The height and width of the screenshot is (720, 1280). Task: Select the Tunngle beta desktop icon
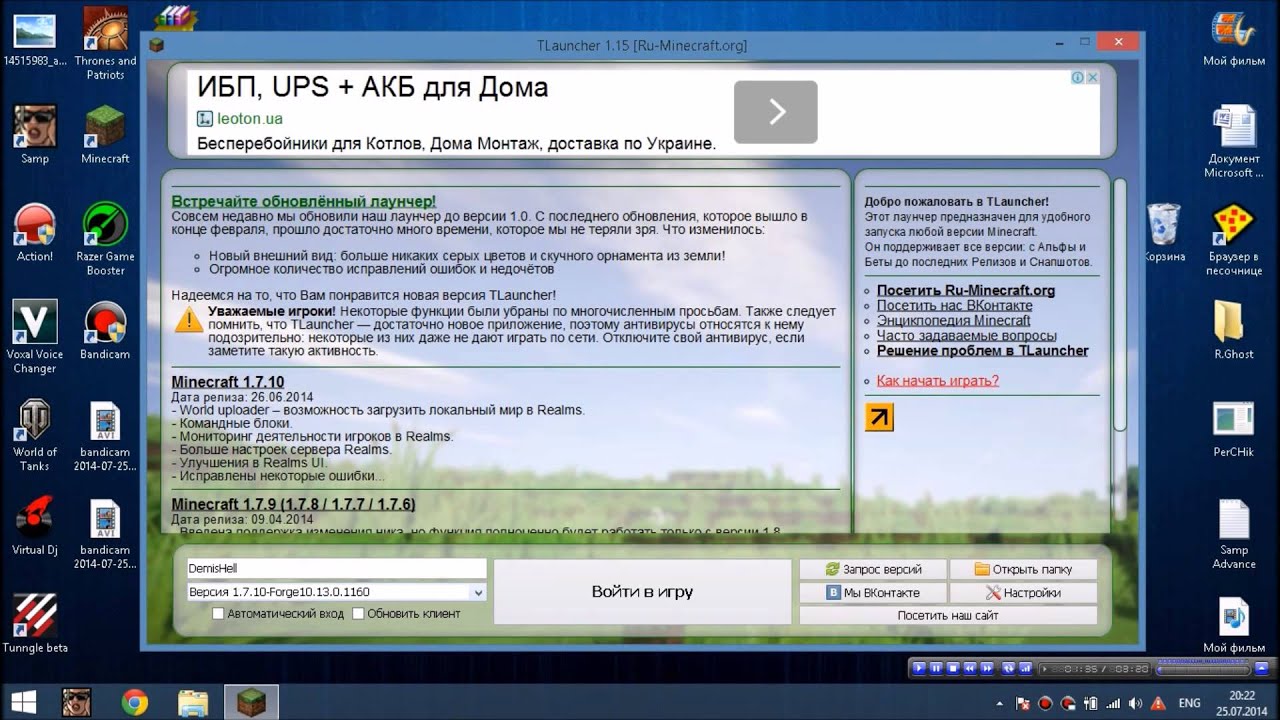(34, 624)
